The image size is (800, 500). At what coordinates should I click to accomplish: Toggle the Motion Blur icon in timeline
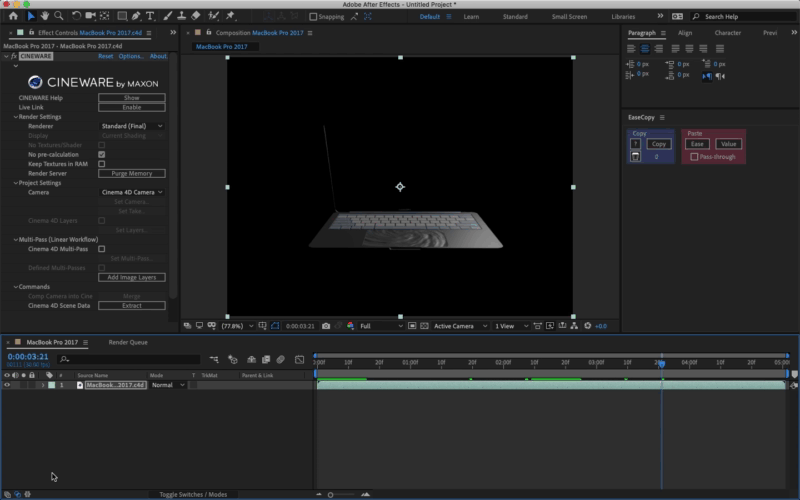pos(280,360)
